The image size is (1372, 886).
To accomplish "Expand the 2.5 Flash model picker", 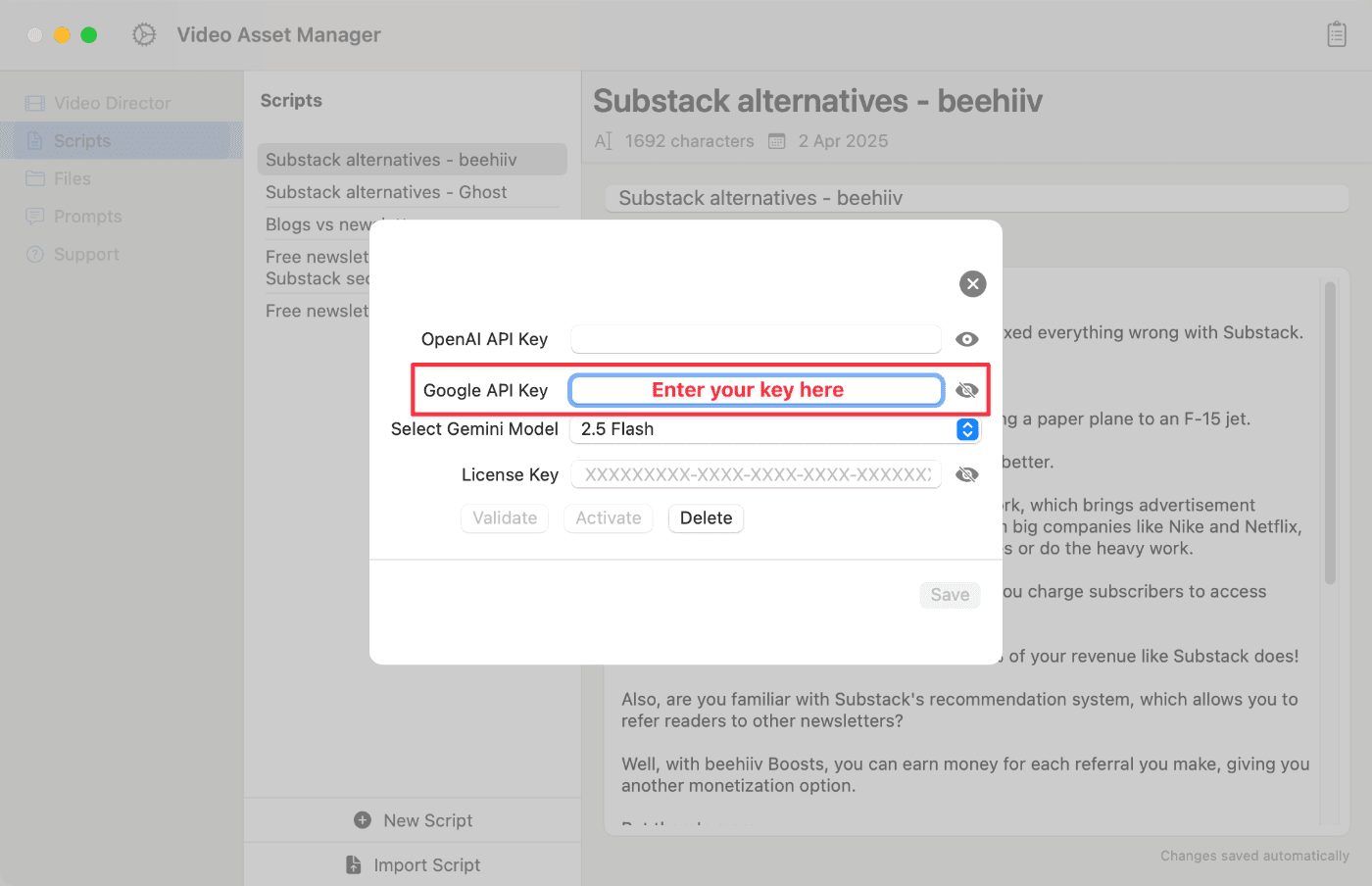I will 774,429.
